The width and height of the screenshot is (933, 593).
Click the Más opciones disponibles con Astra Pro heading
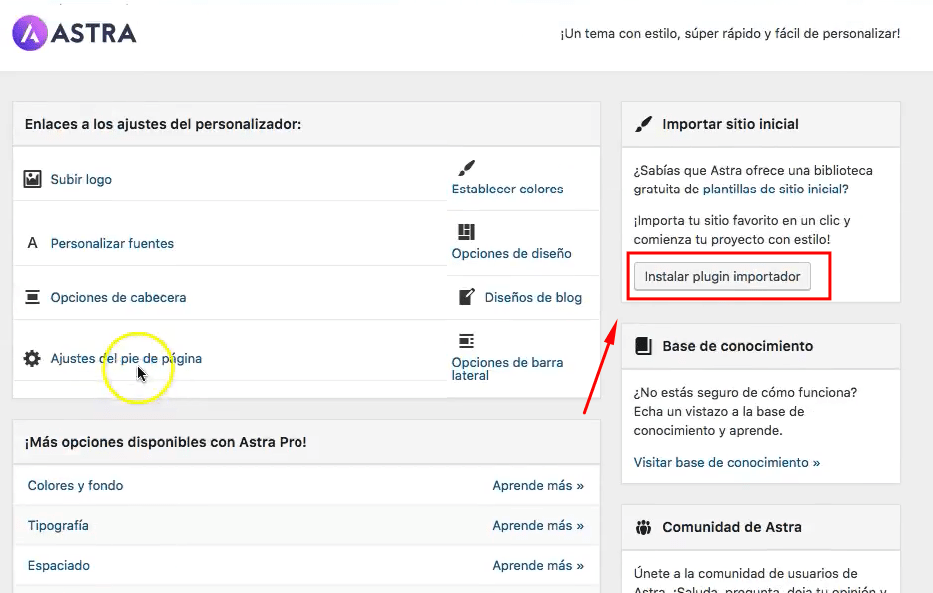click(x=165, y=442)
